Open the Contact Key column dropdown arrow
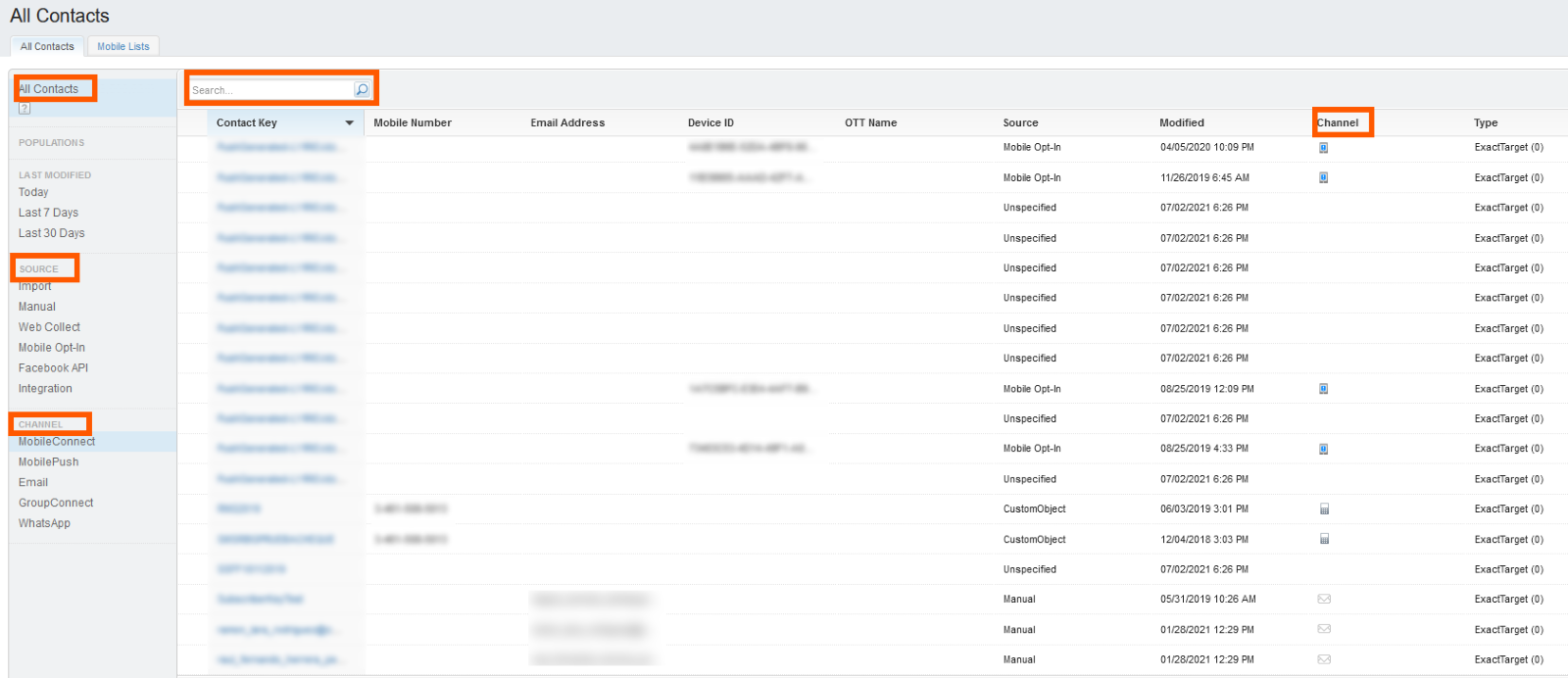Screen dimensions: 1568x678 [x=349, y=123]
